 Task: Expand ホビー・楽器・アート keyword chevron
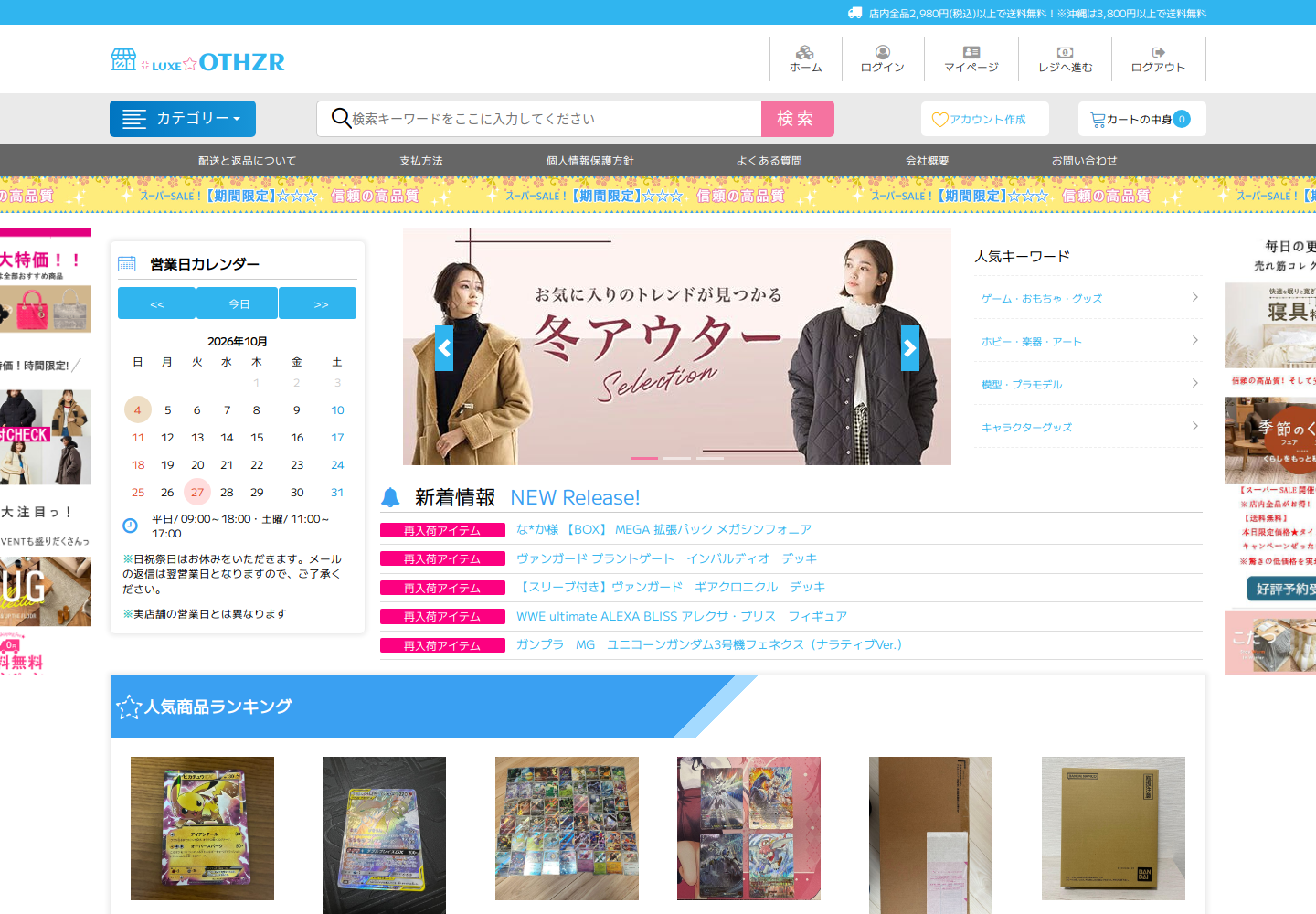(x=1195, y=340)
